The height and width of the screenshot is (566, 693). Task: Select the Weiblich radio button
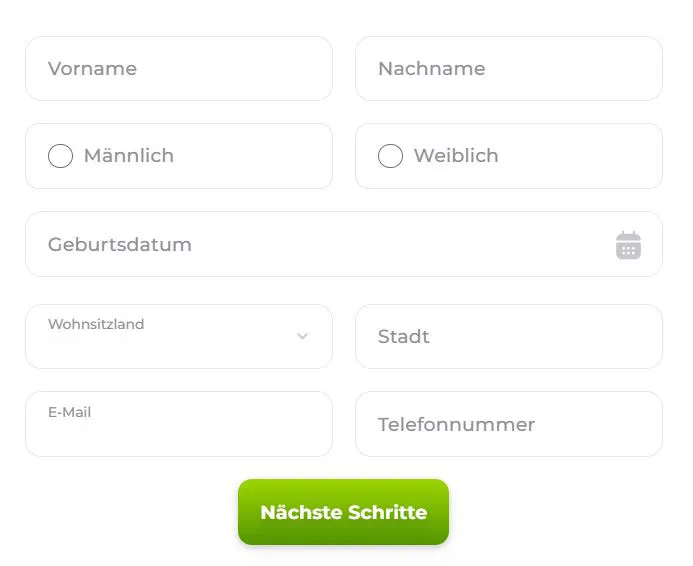[390, 156]
